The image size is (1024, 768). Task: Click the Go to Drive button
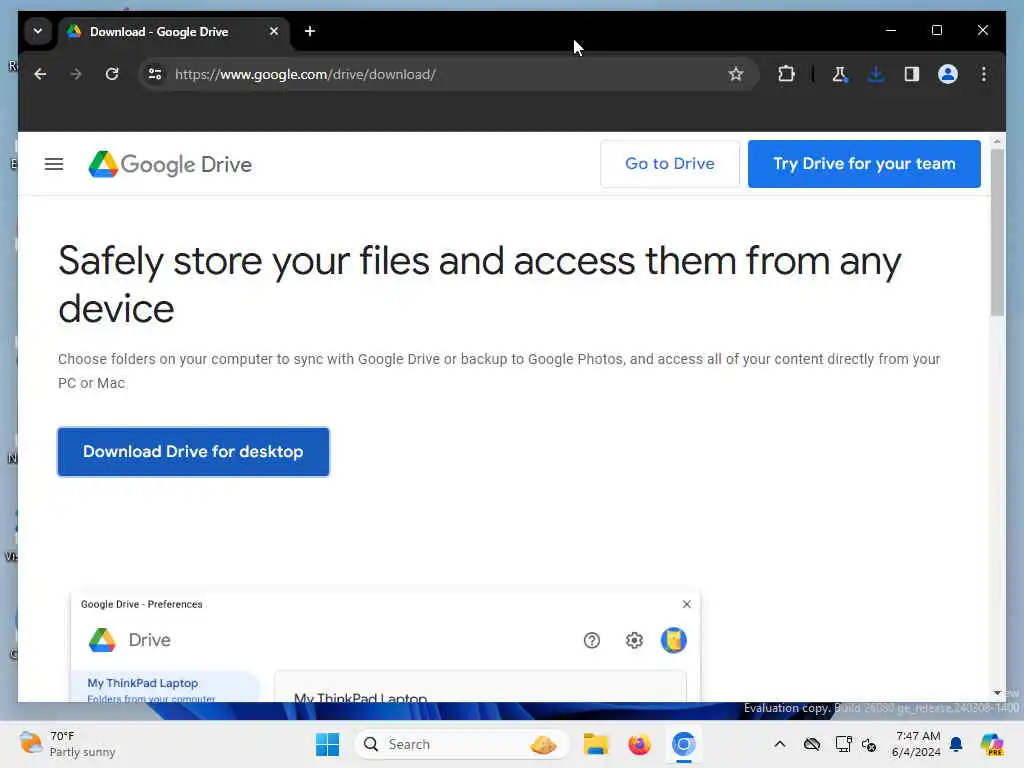click(670, 164)
